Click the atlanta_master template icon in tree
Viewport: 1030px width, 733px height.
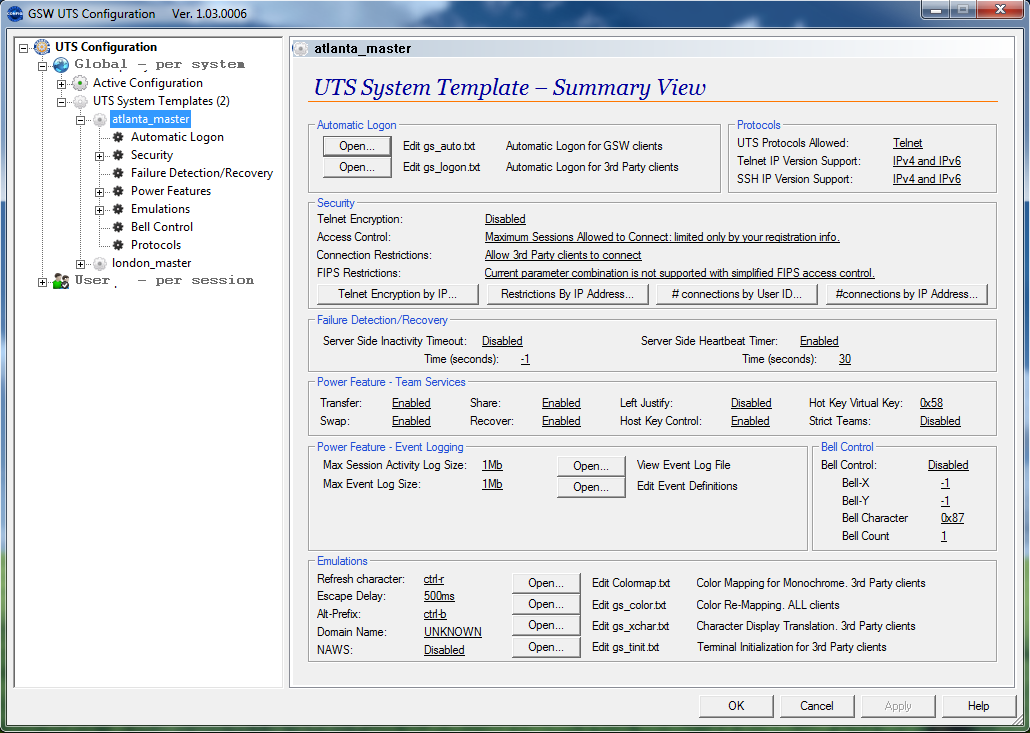(x=99, y=120)
